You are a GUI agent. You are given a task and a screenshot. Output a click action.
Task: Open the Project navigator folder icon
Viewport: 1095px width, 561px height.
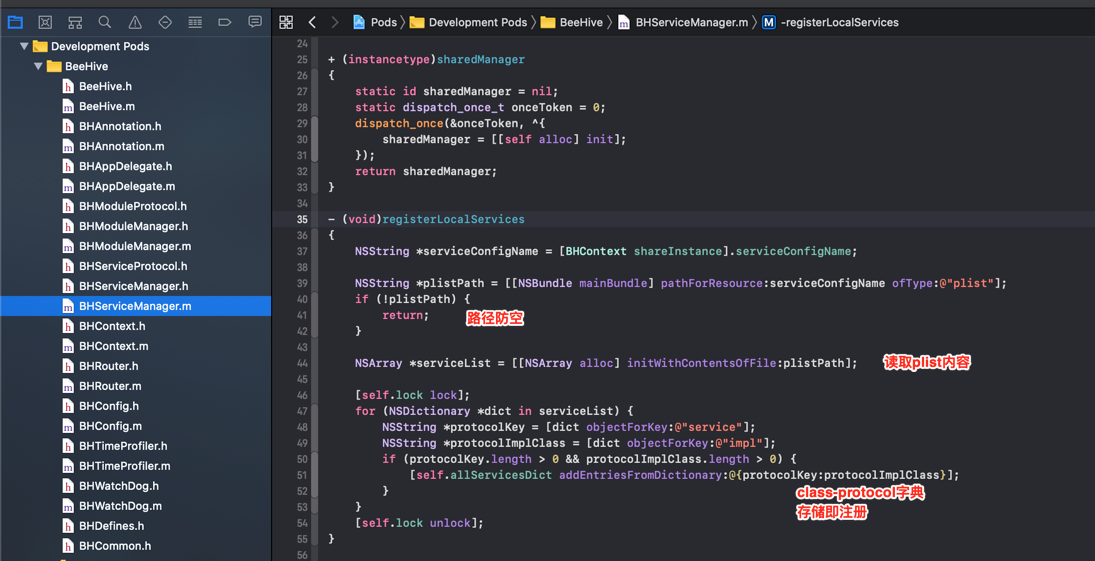pos(15,22)
